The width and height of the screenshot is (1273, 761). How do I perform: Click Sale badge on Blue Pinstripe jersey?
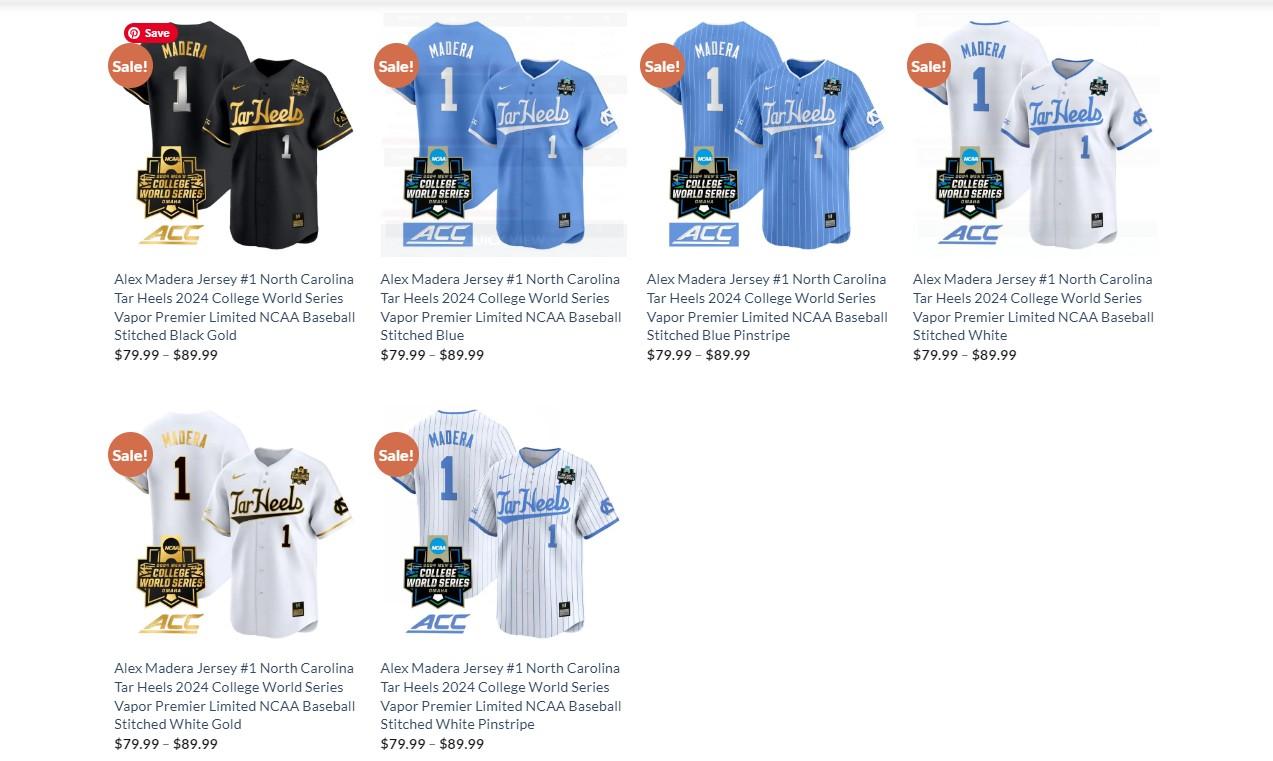(662, 66)
